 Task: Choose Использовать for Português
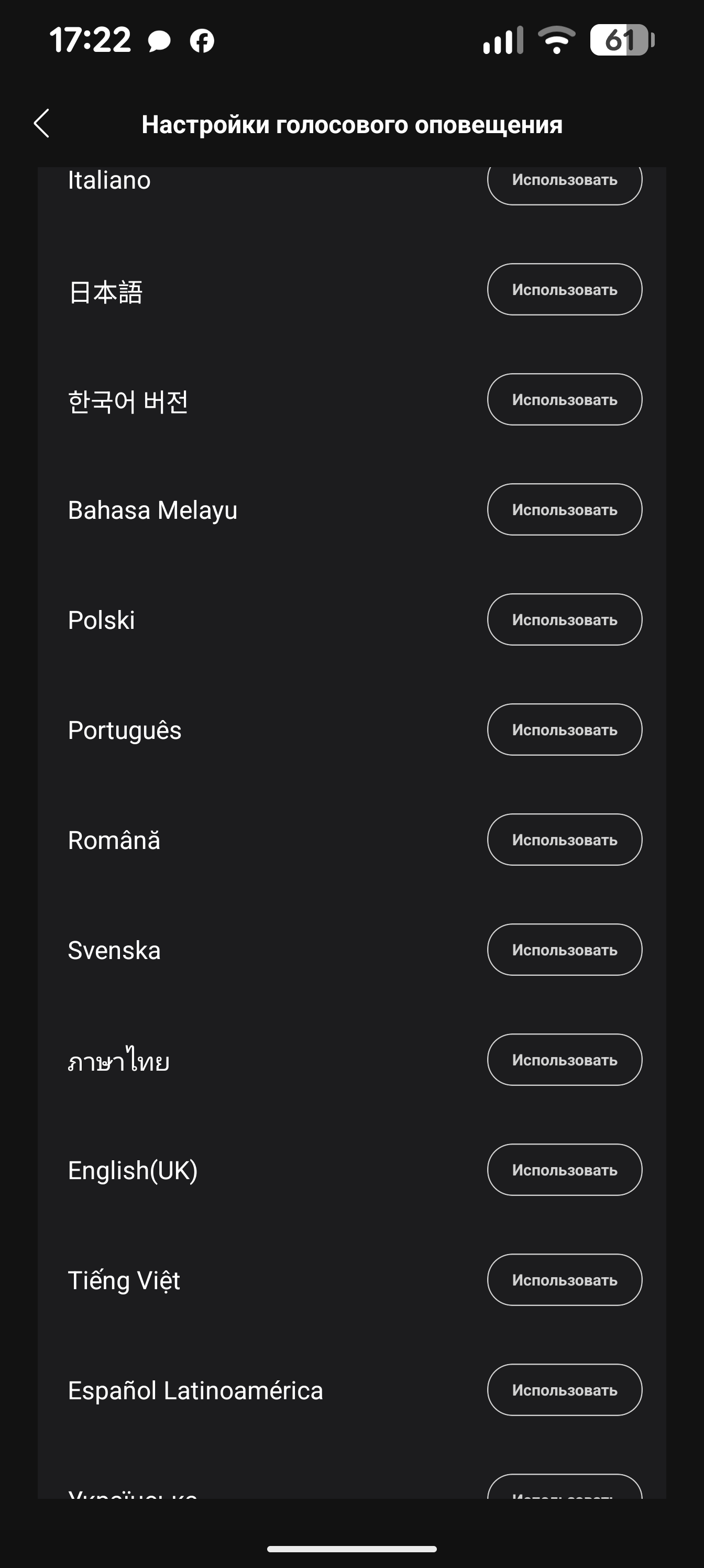(x=564, y=730)
